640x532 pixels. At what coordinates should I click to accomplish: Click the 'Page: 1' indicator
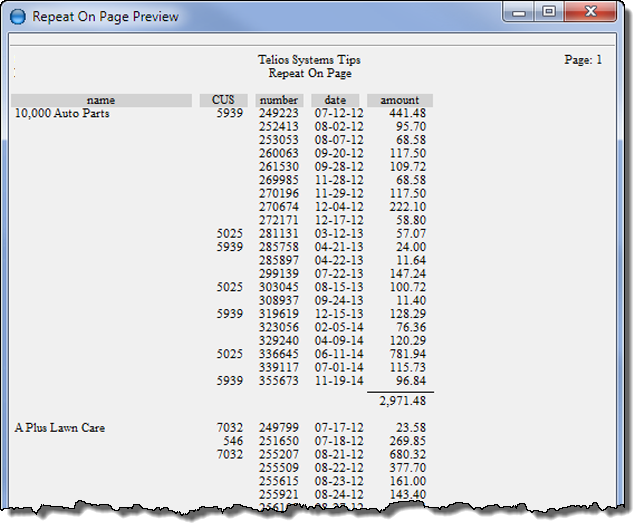tap(583, 60)
